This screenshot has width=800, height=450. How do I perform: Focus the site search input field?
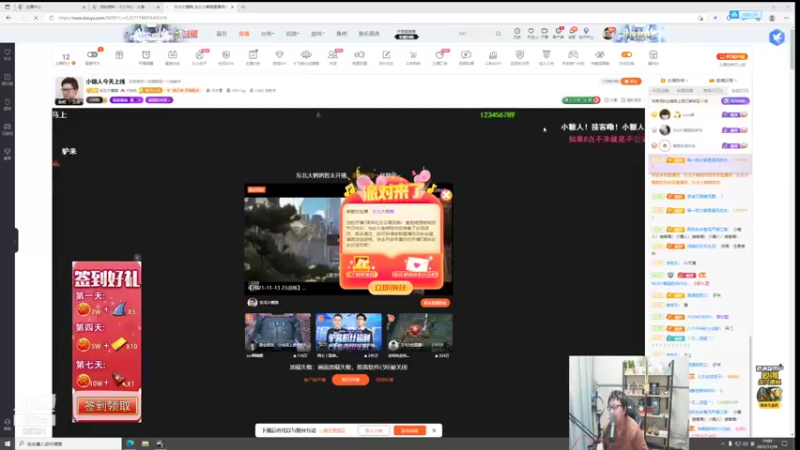pos(474,34)
